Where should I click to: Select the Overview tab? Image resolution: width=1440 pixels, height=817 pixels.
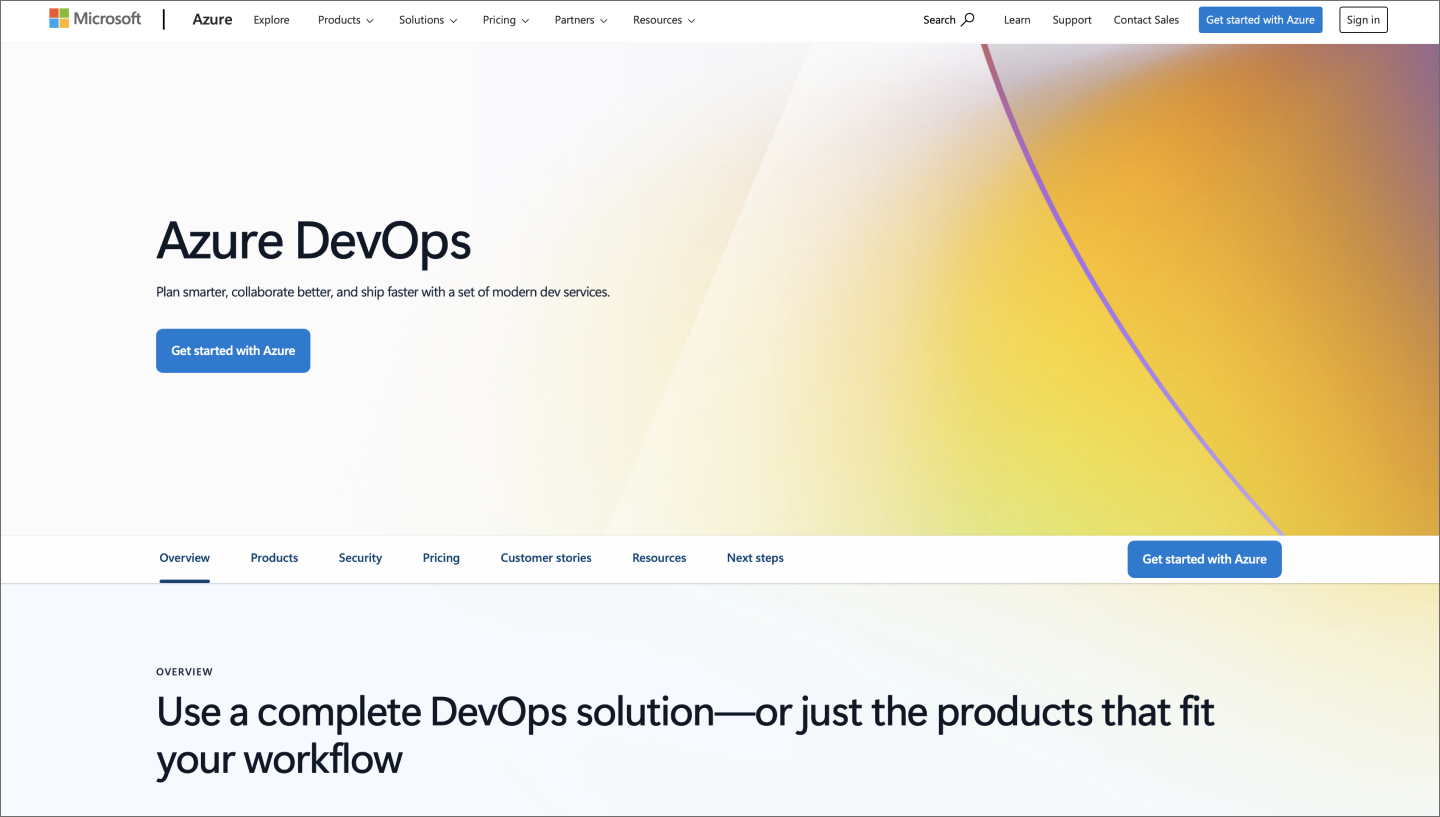[185, 558]
